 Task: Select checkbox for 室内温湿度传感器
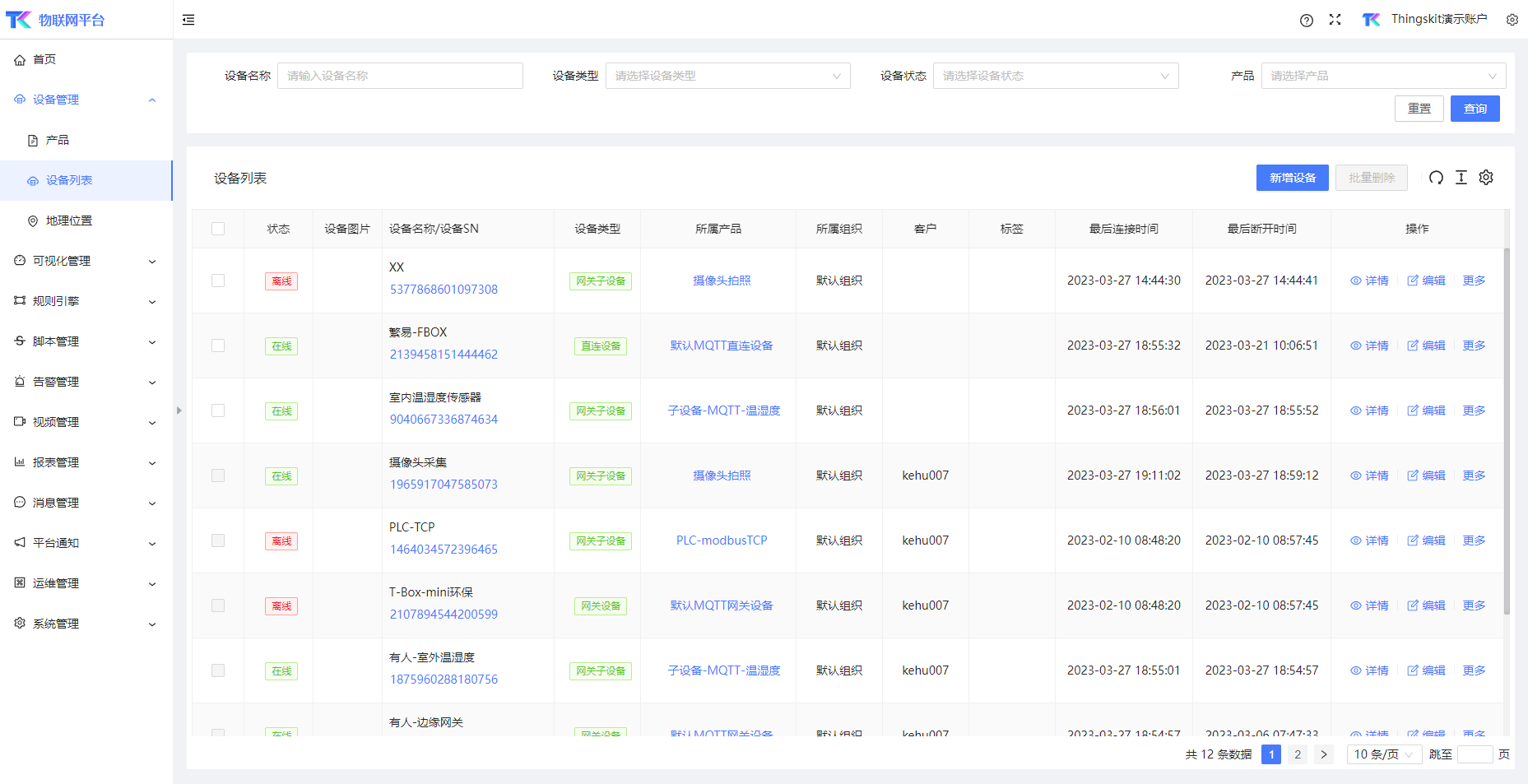coord(218,411)
